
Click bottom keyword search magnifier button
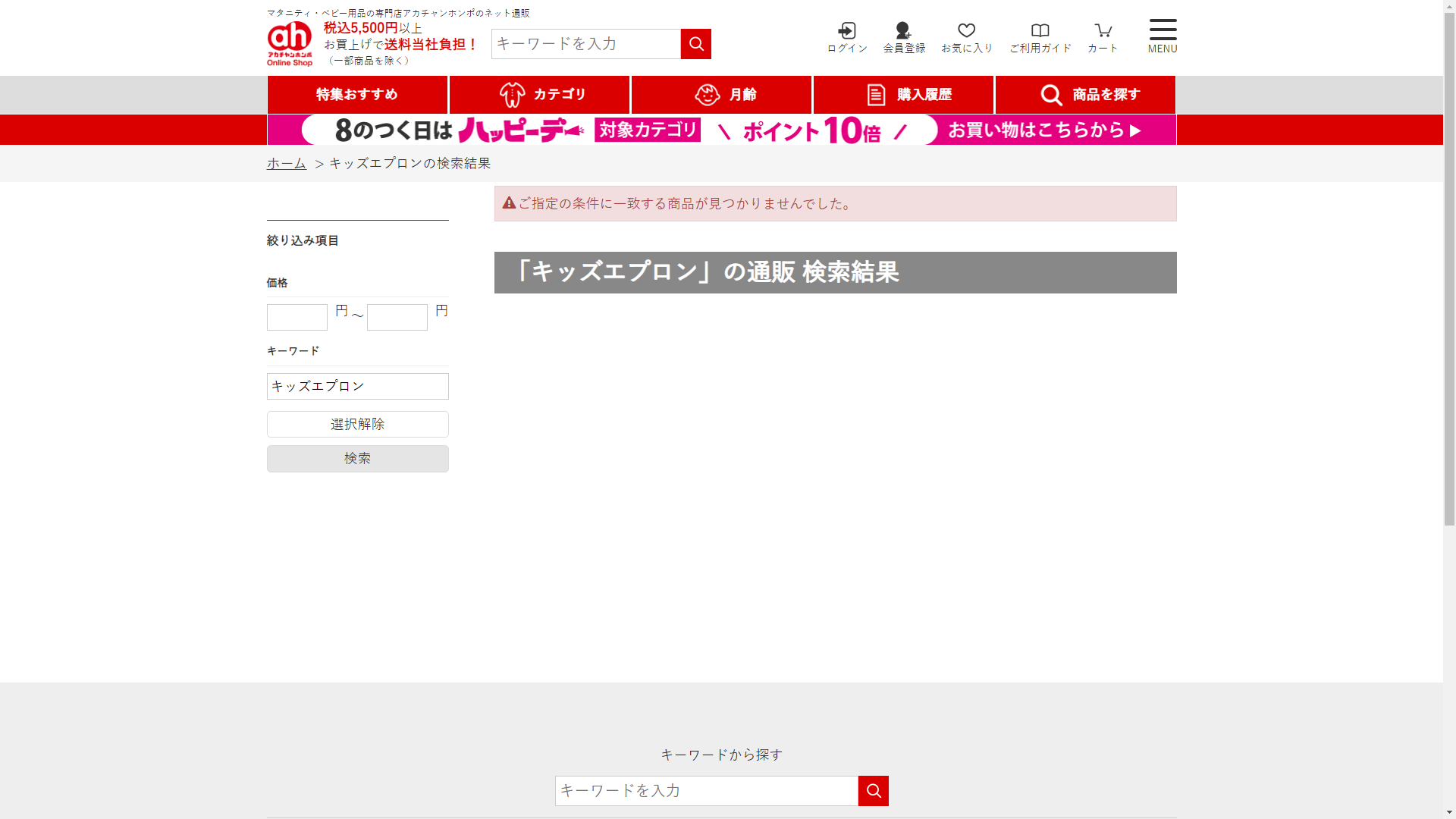coord(873,791)
